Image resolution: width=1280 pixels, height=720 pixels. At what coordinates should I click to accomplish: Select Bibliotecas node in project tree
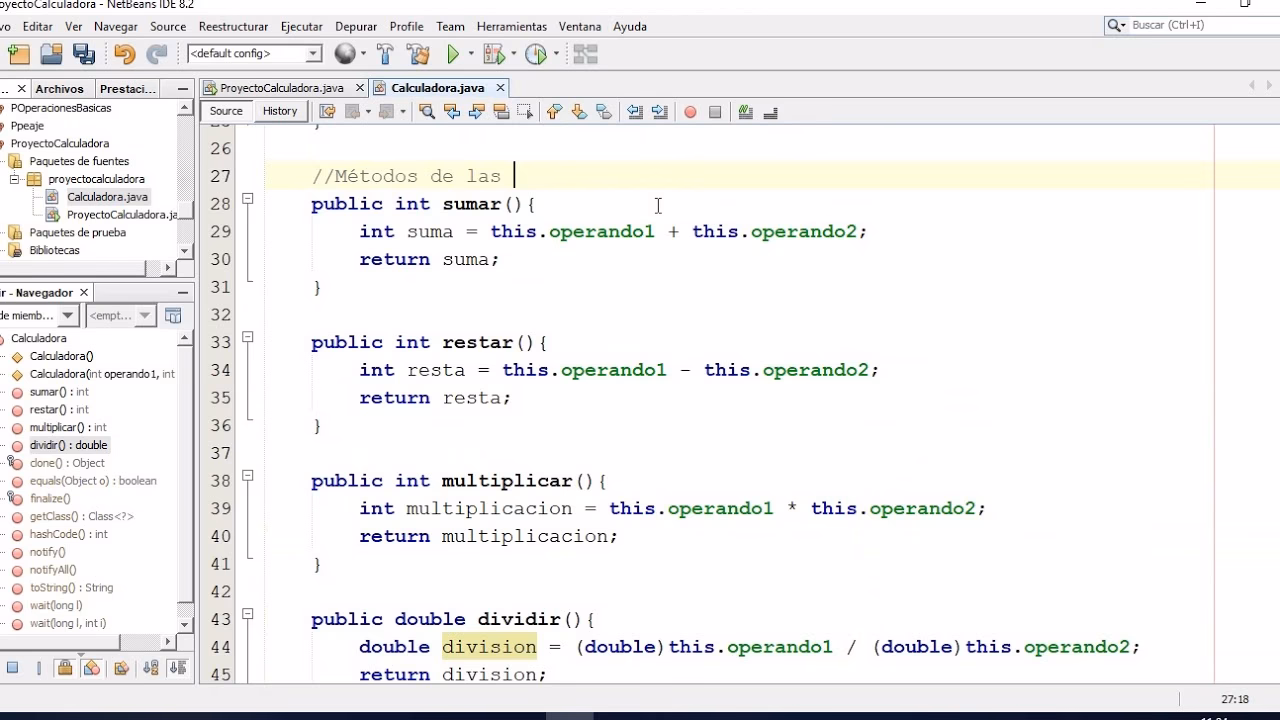click(x=54, y=250)
